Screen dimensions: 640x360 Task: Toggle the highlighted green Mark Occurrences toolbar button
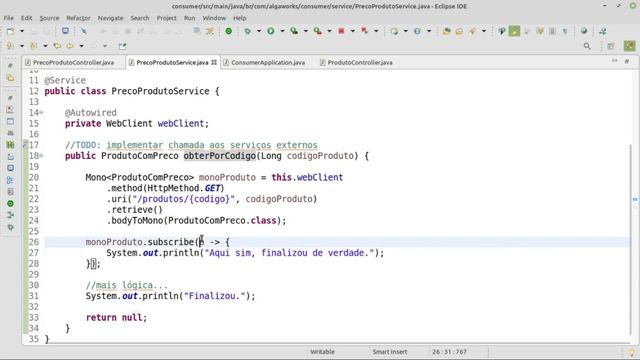pos(514,31)
